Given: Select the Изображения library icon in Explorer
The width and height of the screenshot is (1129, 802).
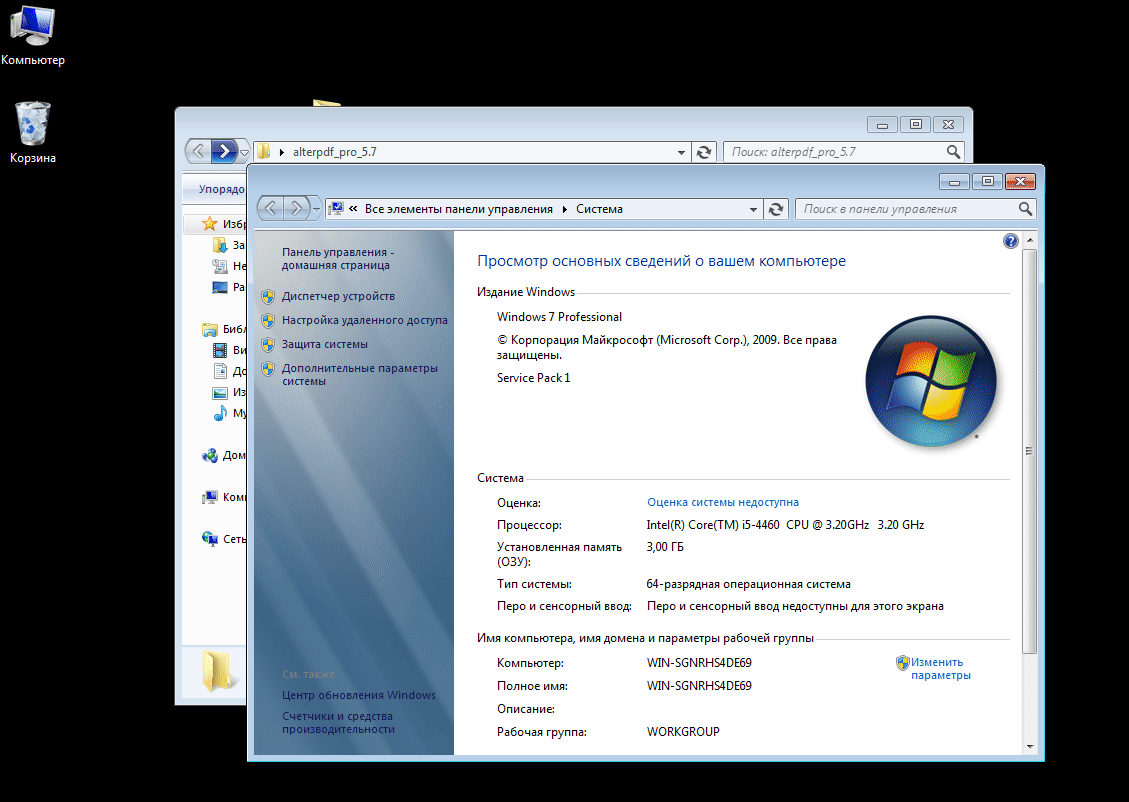Looking at the screenshot, I should pos(220,393).
